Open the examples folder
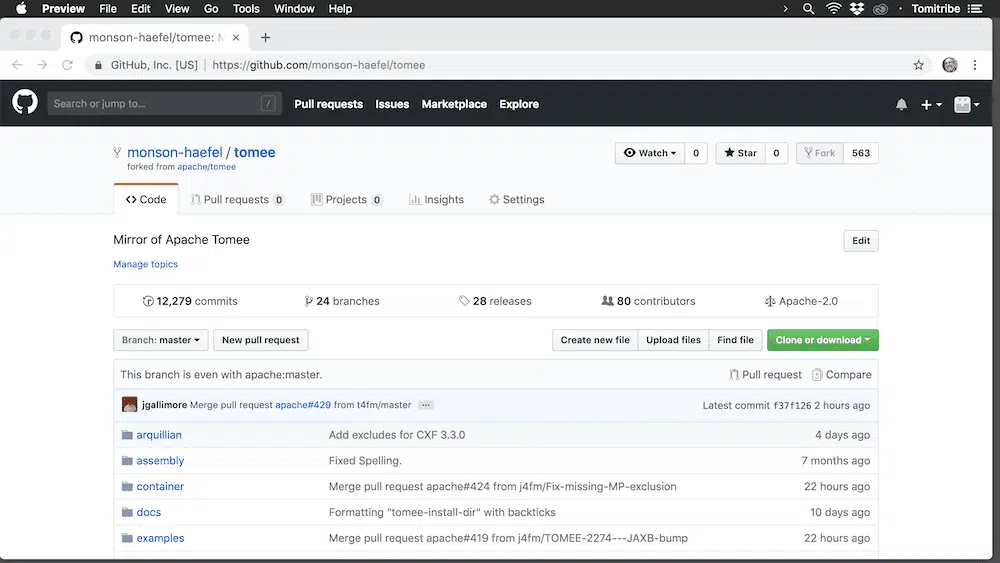This screenshot has width=1000, height=563. pos(160,538)
